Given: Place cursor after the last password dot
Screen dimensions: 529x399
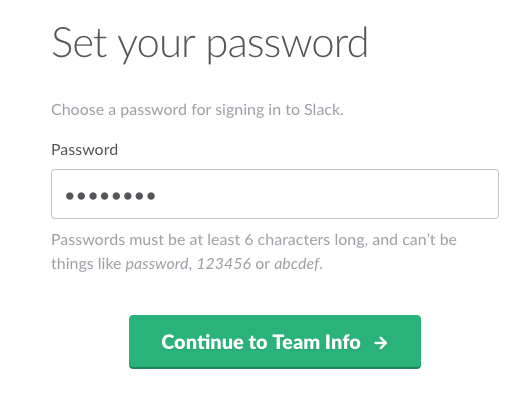Looking at the screenshot, I should tap(156, 196).
